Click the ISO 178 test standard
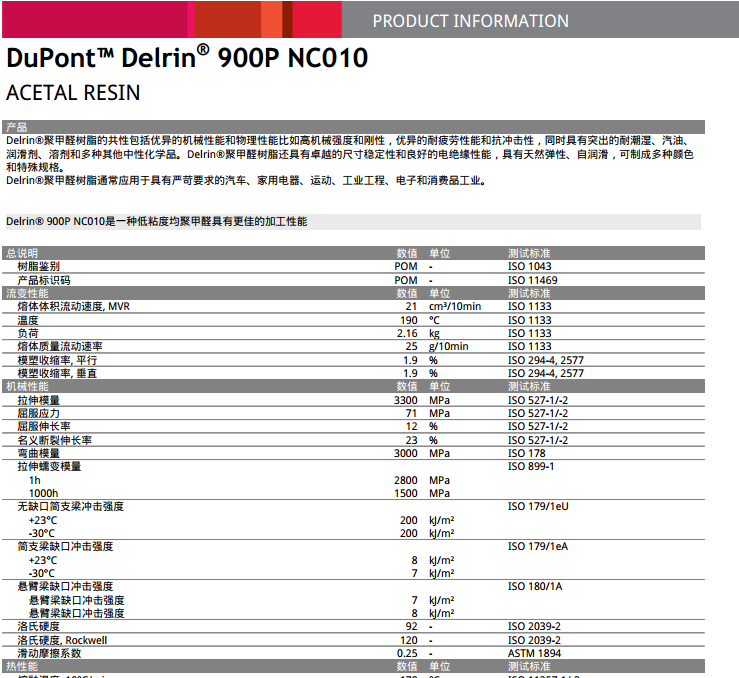The image size is (739, 678). pos(526,453)
